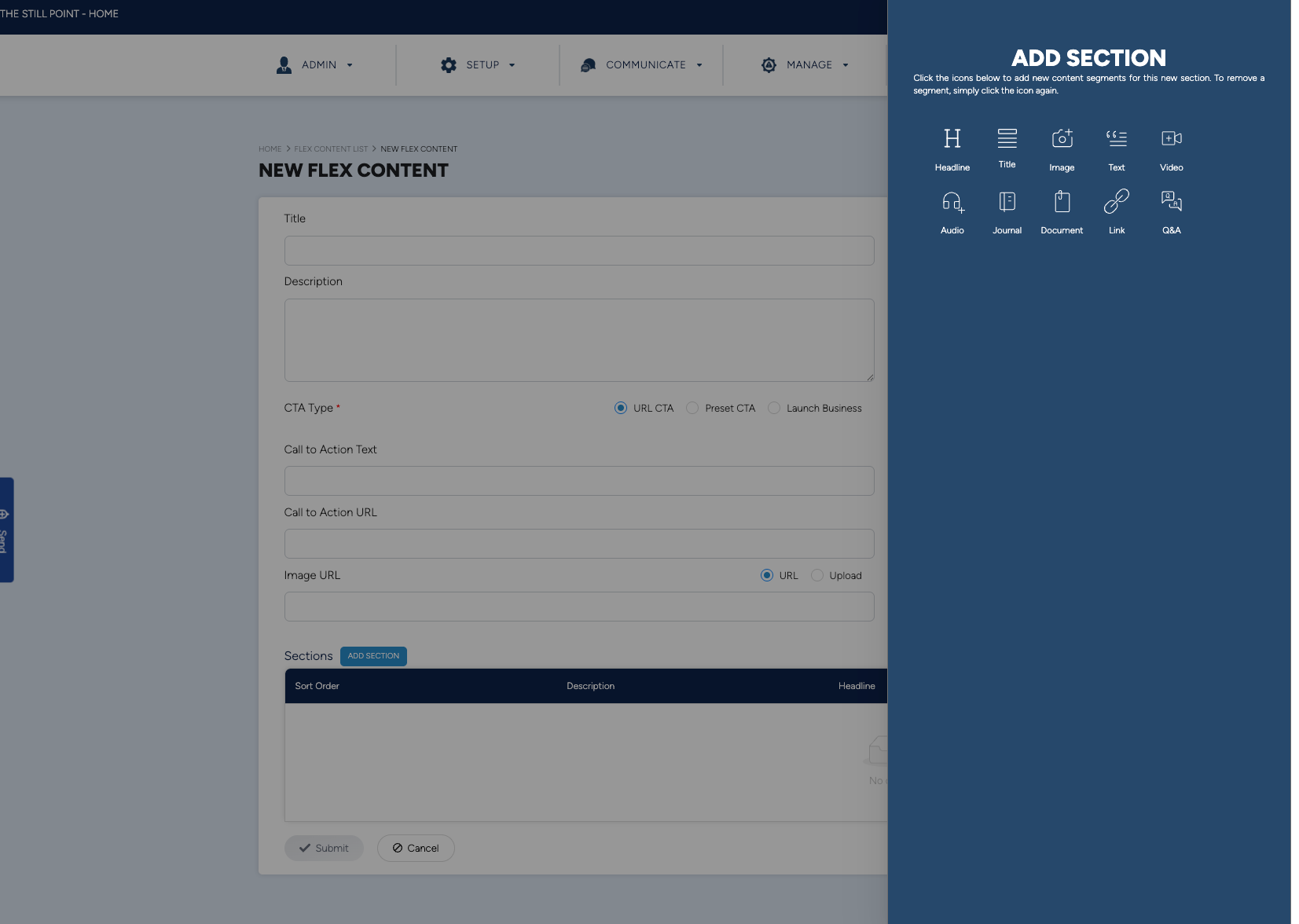Click inside the Title input field
Viewport: 1299px width, 924px height.
pyautogui.click(x=578, y=251)
